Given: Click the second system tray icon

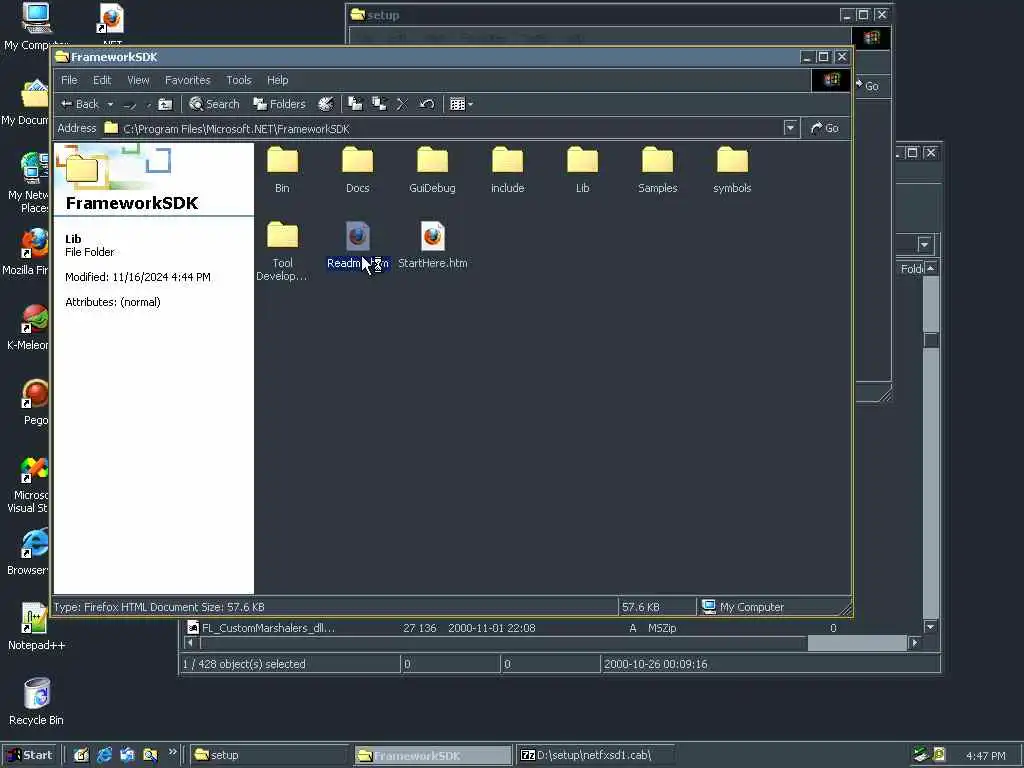Looking at the screenshot, I should [938, 755].
